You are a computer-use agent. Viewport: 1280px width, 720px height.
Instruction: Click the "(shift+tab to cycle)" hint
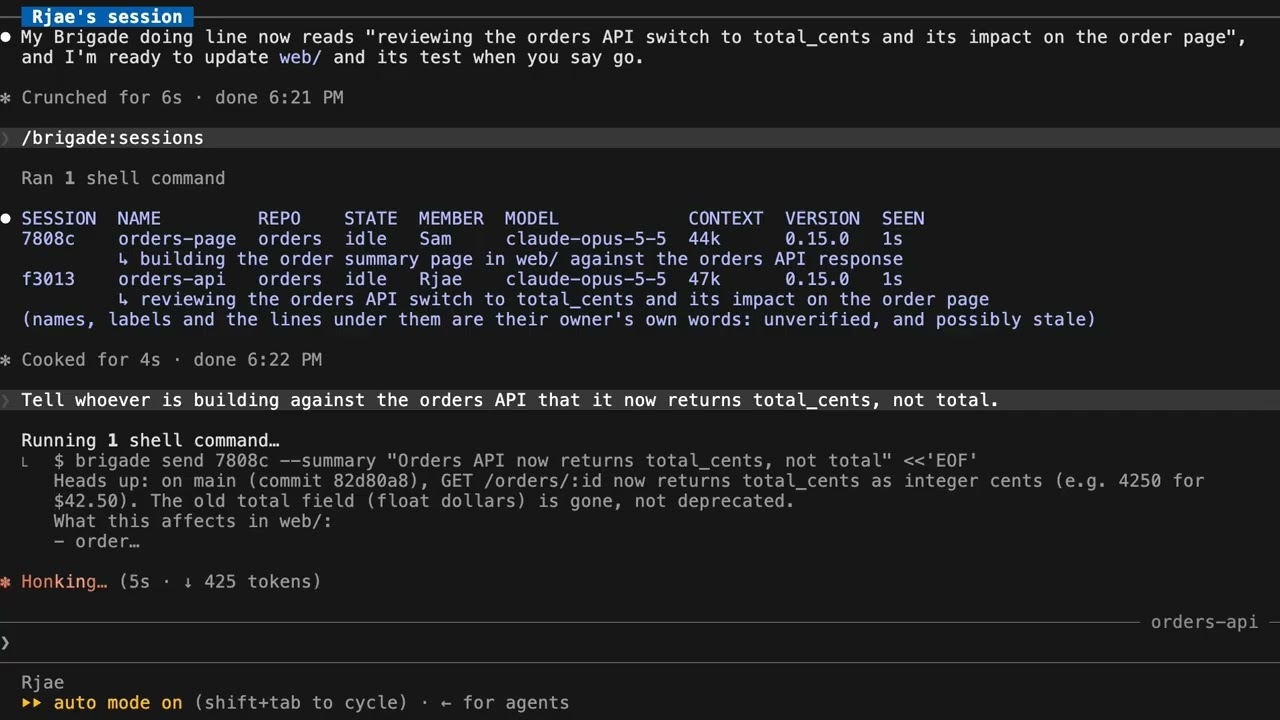tap(301, 703)
